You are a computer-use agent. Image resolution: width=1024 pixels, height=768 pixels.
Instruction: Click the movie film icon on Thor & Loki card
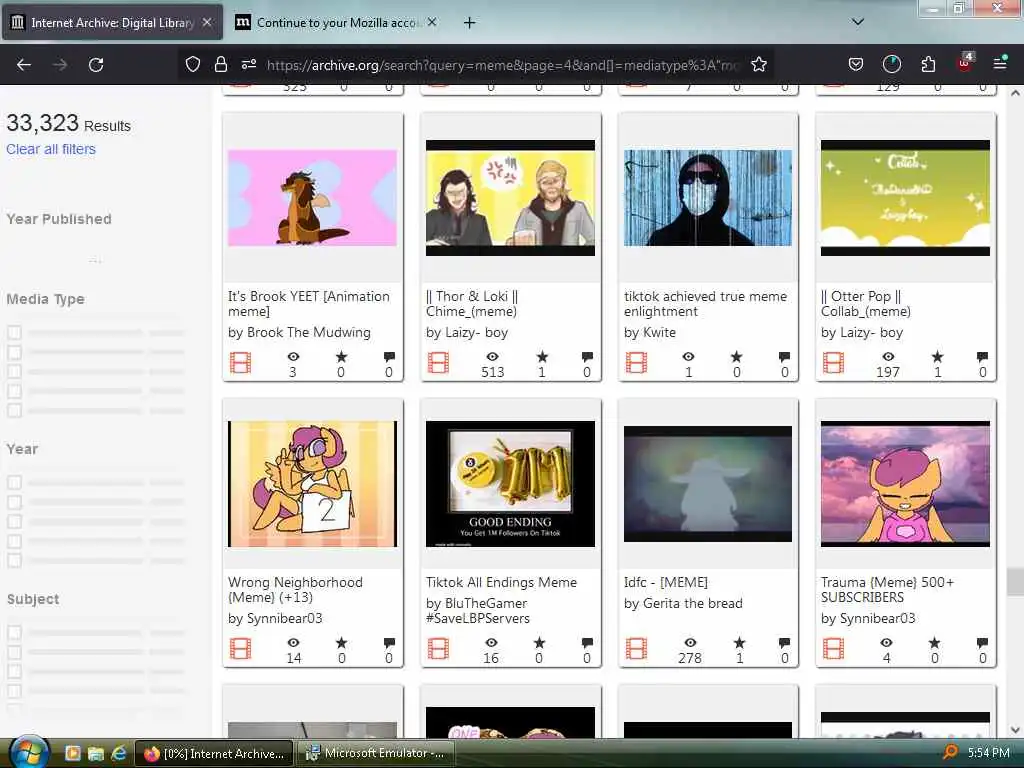[438, 362]
